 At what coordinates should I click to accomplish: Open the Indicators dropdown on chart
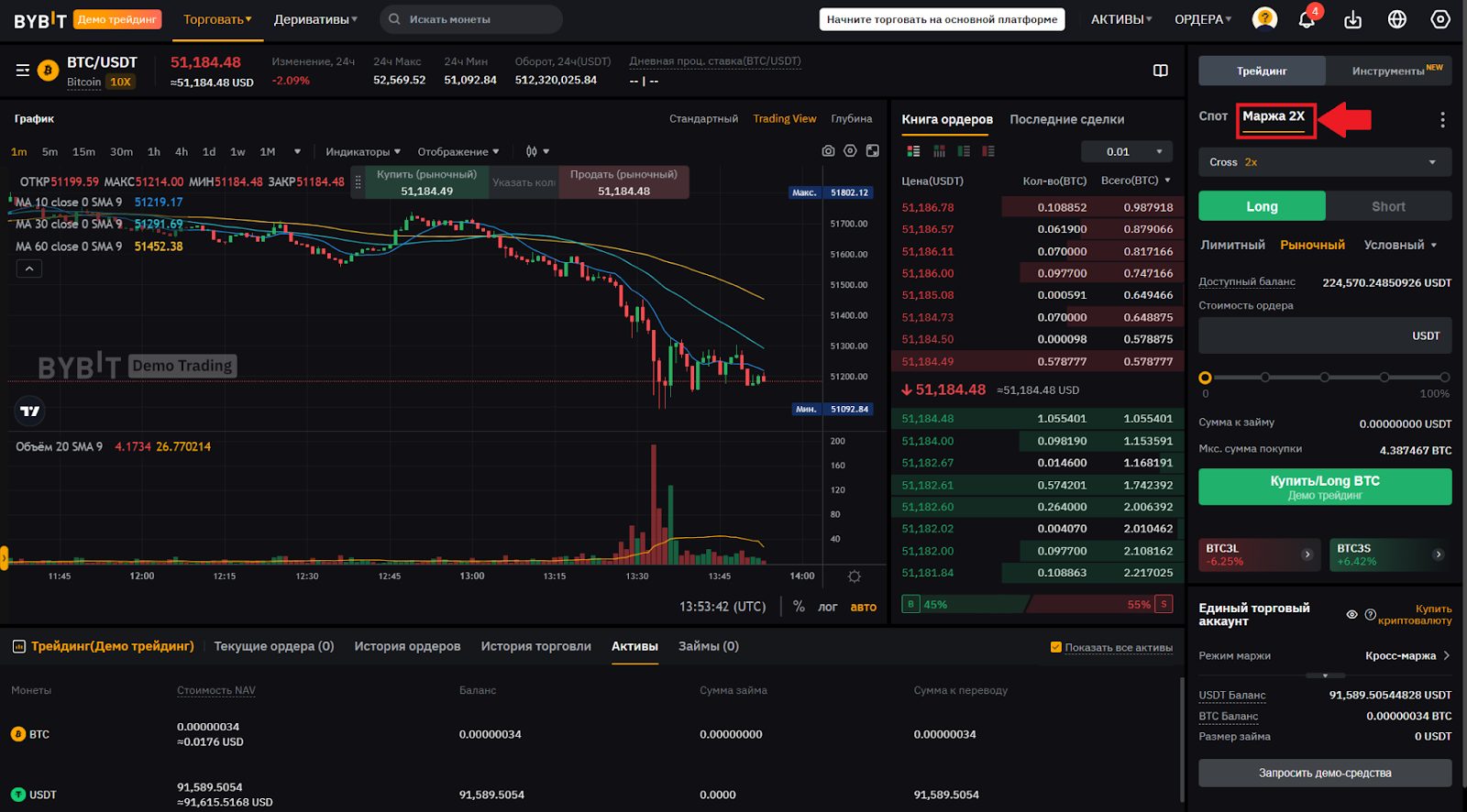click(363, 152)
